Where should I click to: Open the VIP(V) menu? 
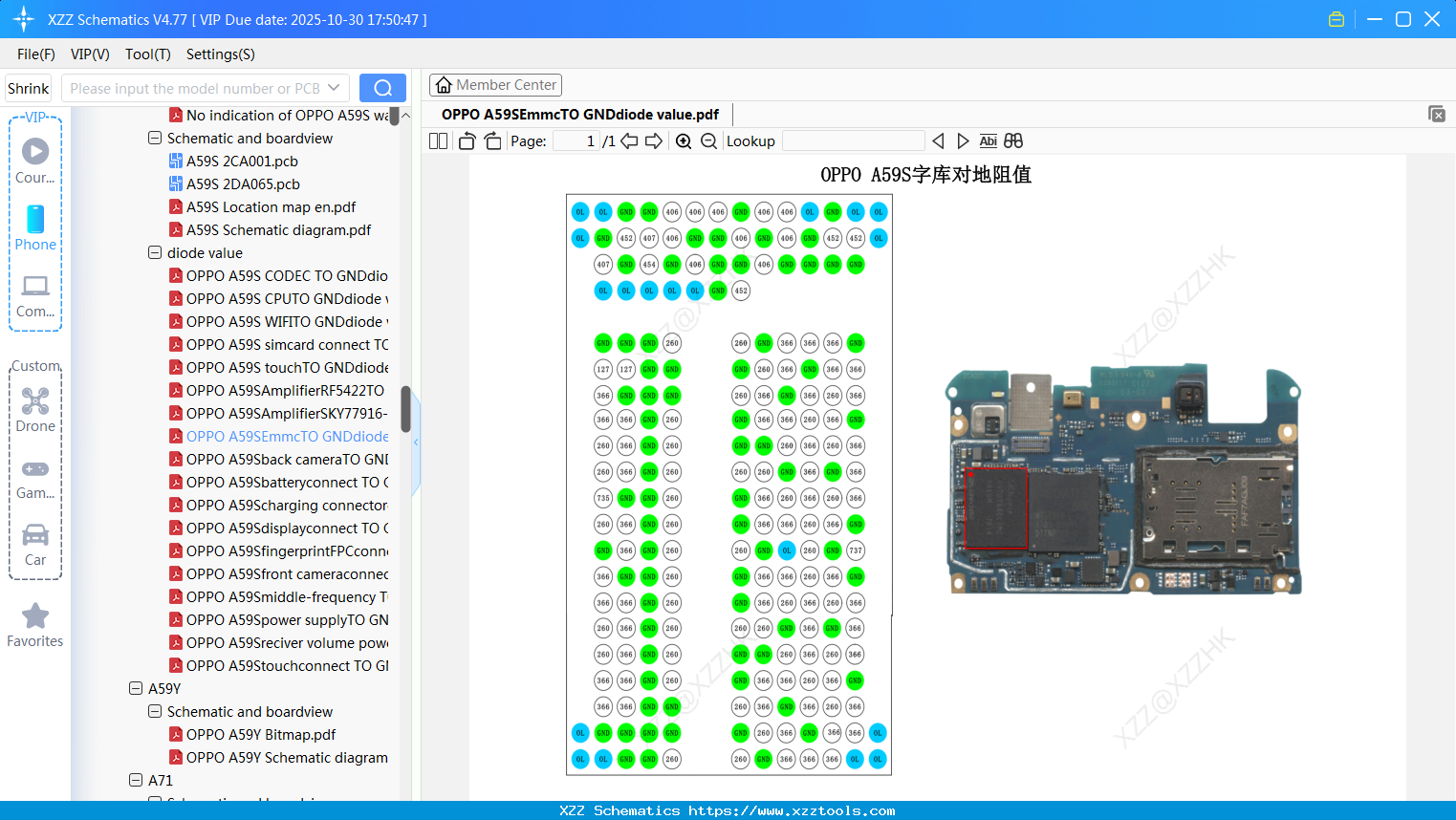89,54
